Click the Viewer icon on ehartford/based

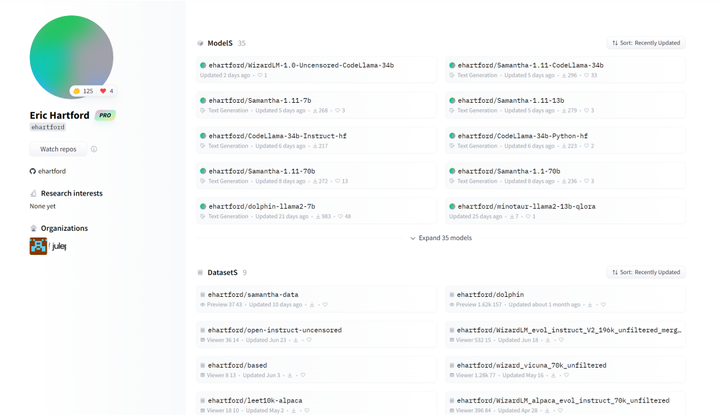(x=202, y=376)
